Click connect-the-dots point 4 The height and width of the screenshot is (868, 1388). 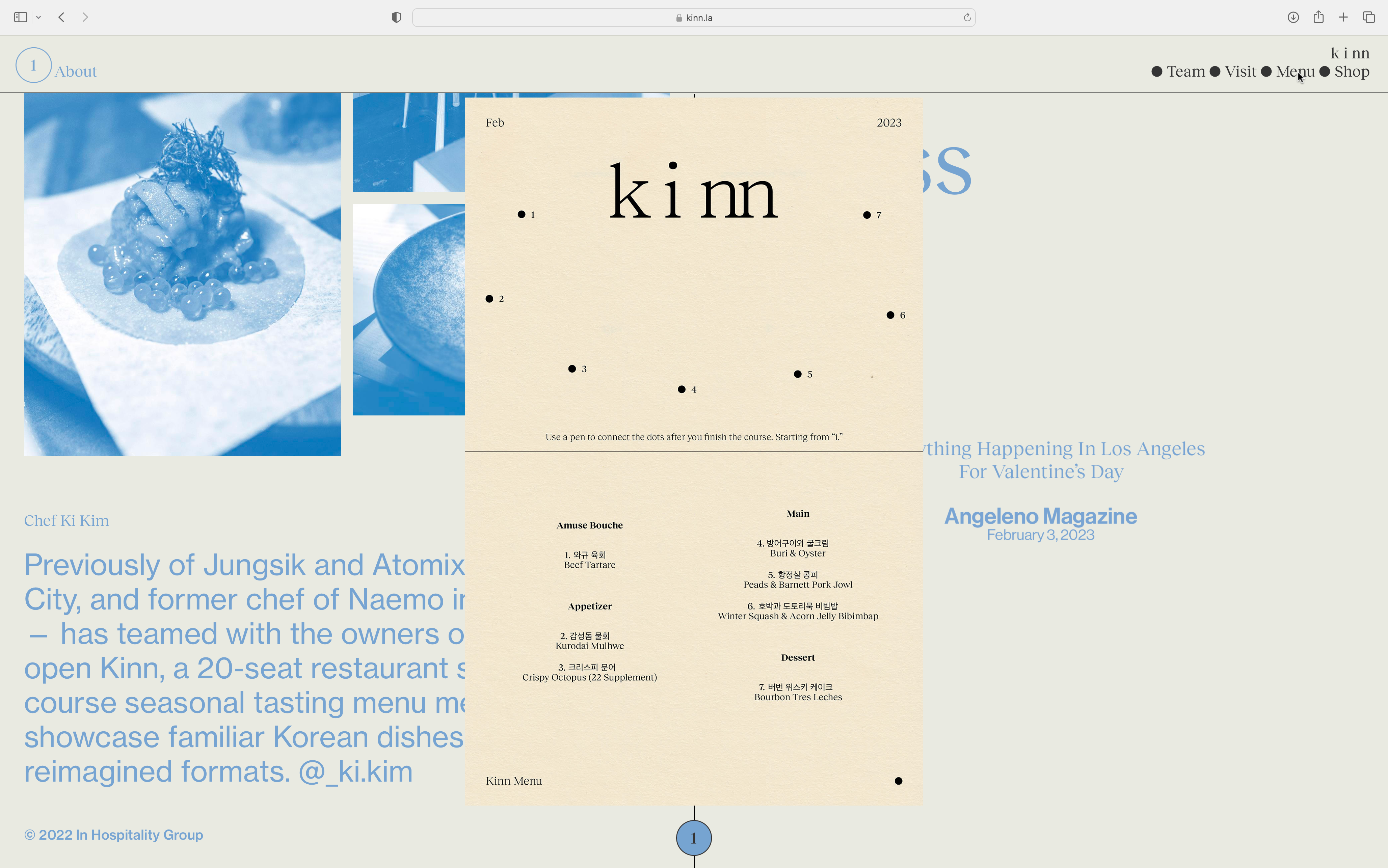[x=682, y=389]
